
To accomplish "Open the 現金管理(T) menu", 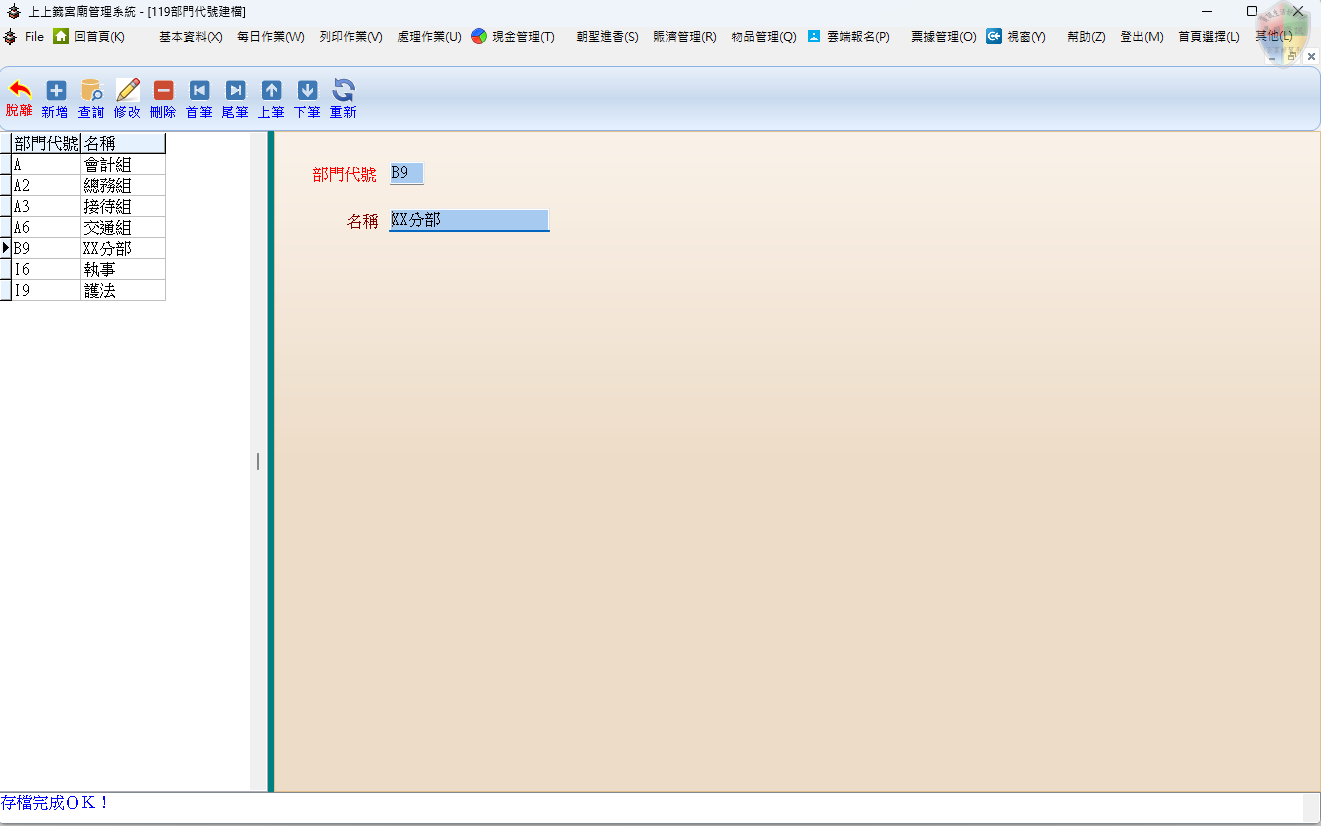I will click(513, 37).
